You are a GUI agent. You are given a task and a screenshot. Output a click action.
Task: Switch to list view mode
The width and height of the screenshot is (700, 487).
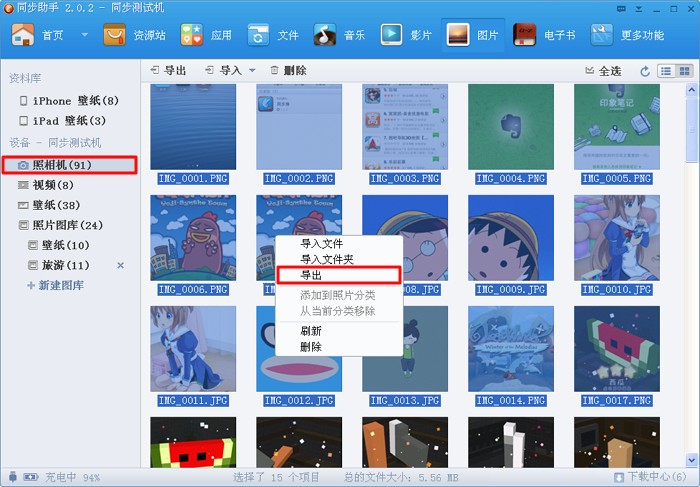666,71
